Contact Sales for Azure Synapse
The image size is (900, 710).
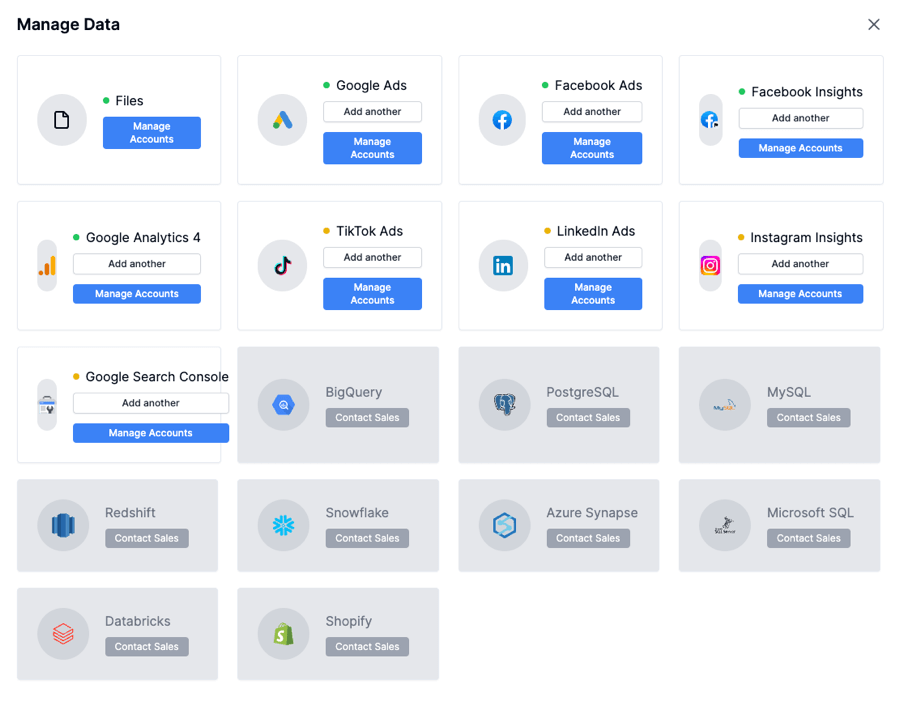pos(588,538)
